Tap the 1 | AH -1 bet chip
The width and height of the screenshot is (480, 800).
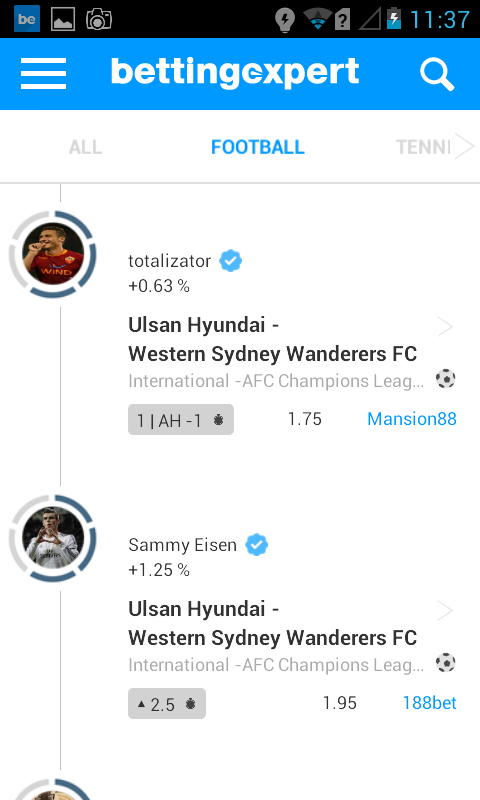pyautogui.click(x=181, y=420)
